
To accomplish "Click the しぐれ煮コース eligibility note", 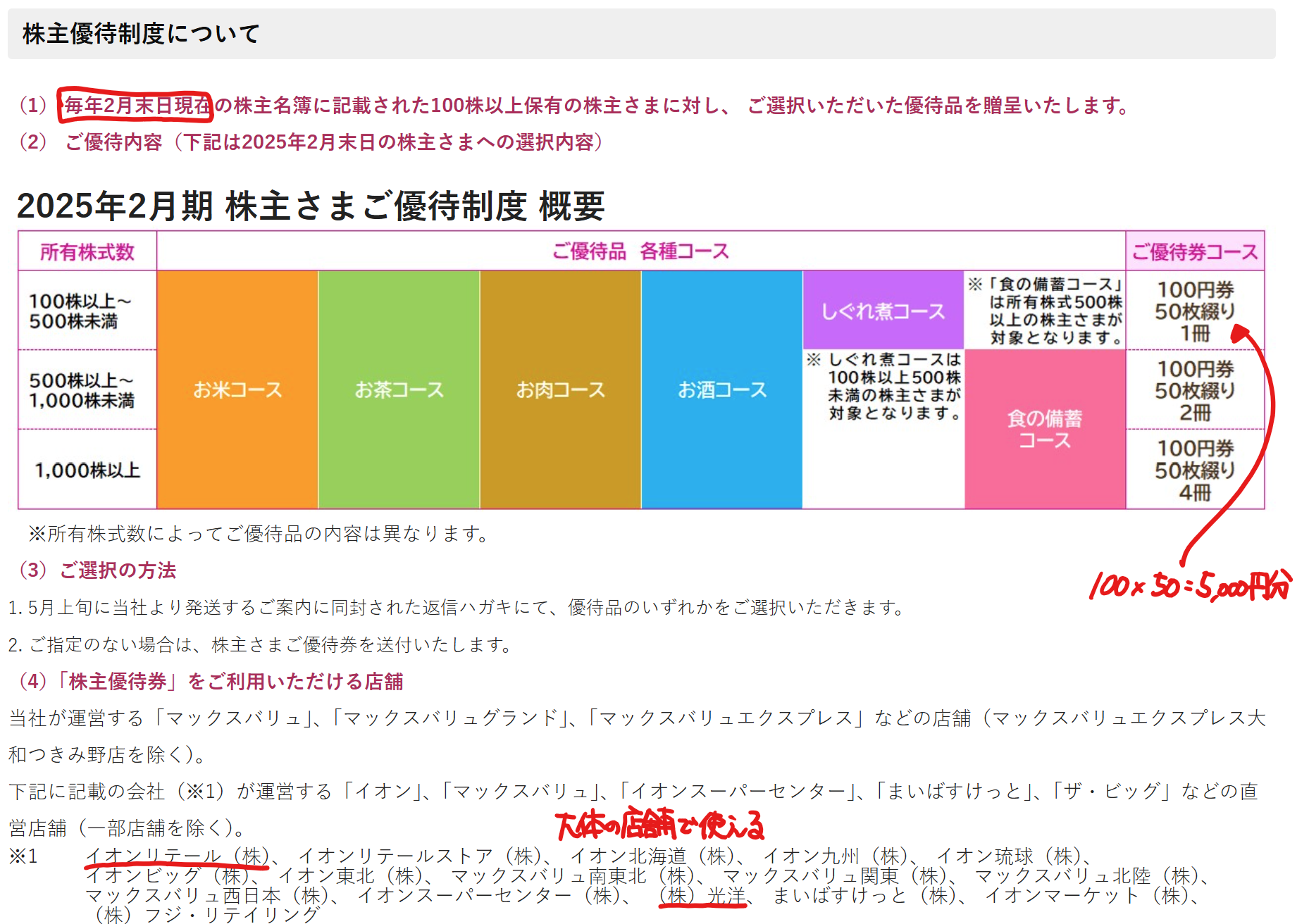I will click(884, 386).
